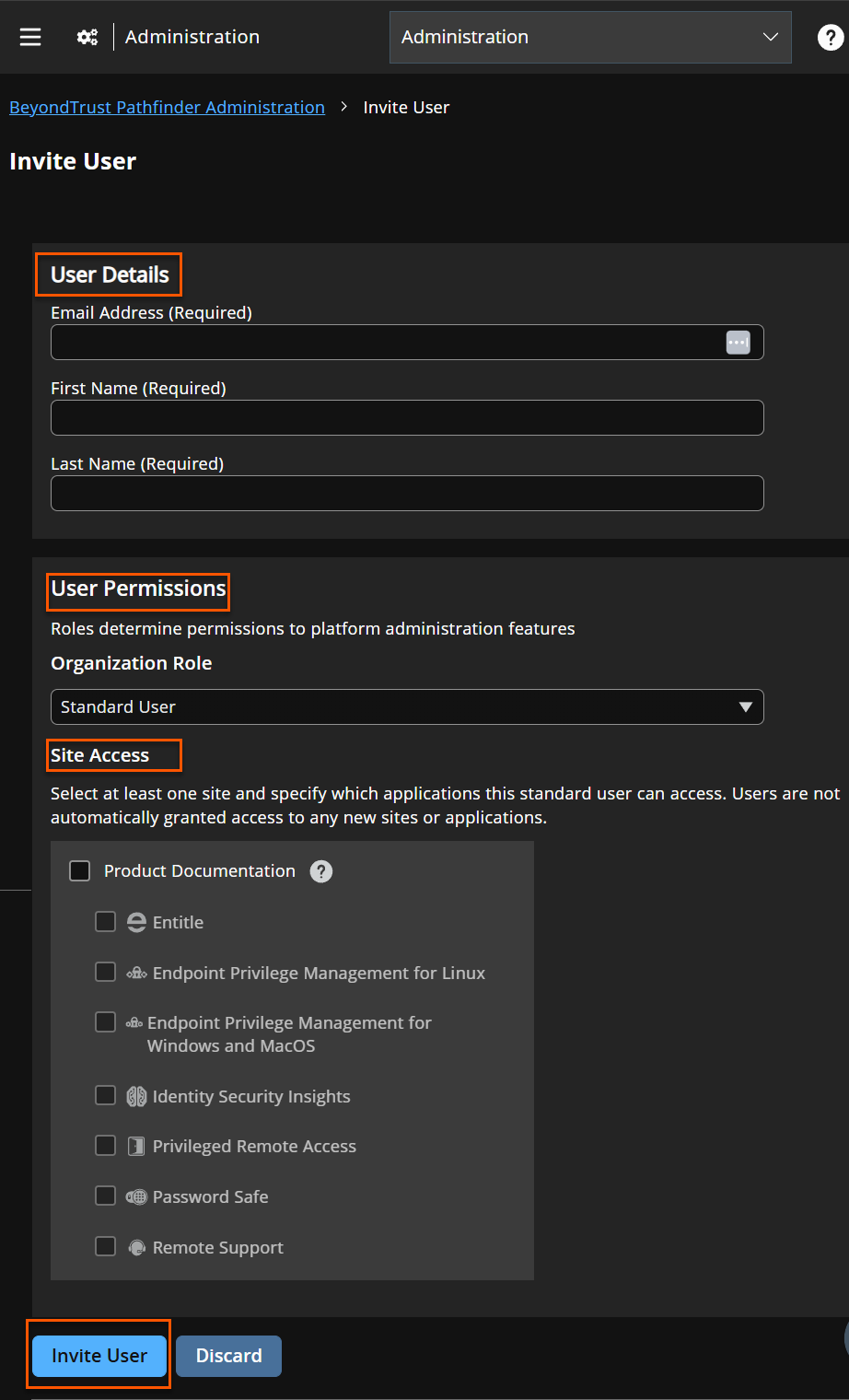Focus the First Name input field
The width and height of the screenshot is (849, 1400).
[407, 417]
